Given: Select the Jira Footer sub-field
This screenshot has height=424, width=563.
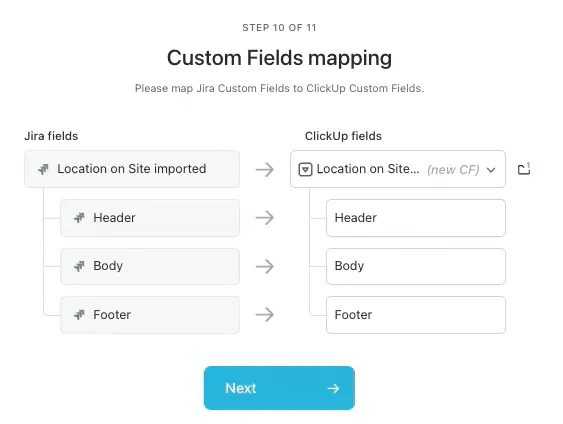Looking at the screenshot, I should tap(150, 315).
